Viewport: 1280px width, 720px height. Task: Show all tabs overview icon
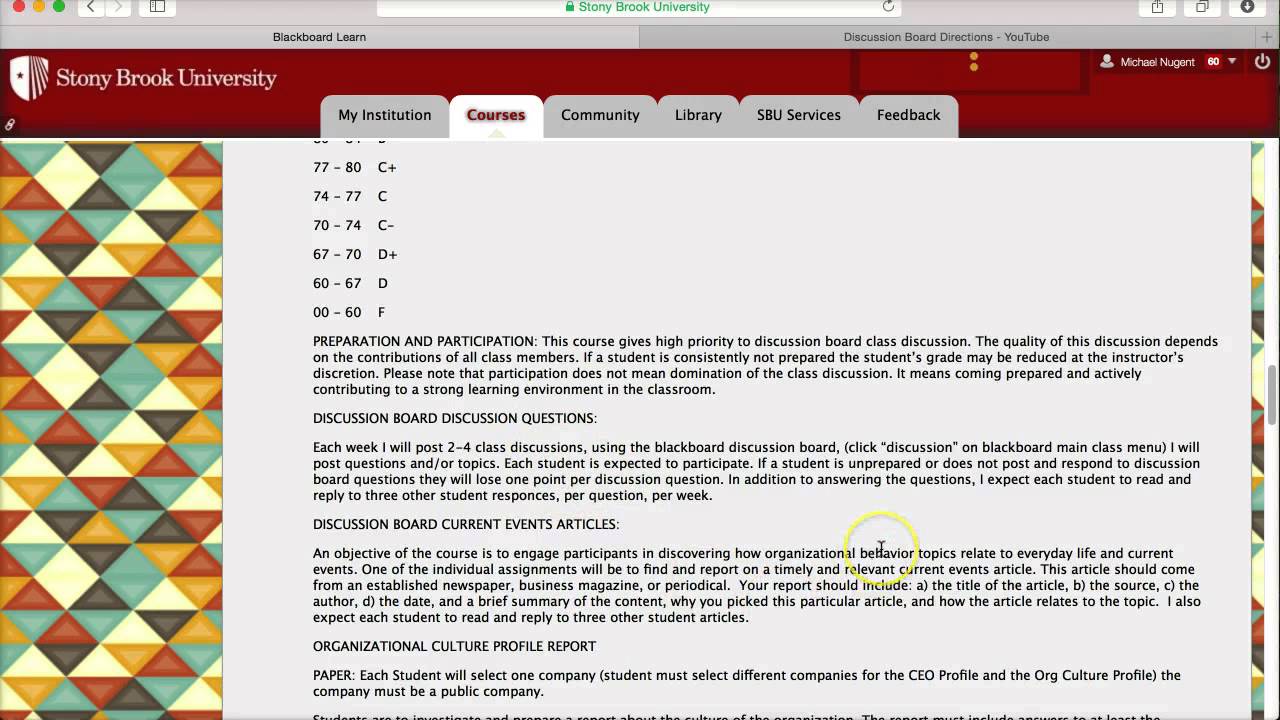click(x=1203, y=7)
